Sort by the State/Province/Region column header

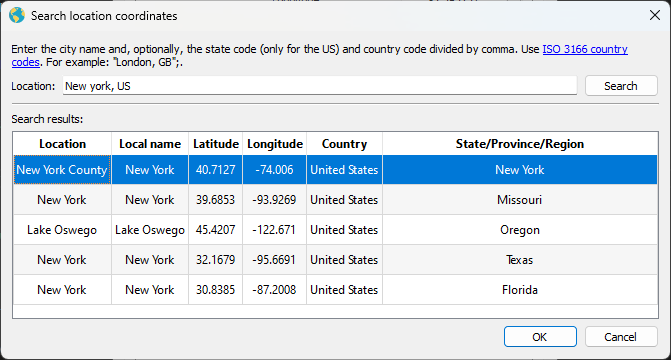point(520,144)
